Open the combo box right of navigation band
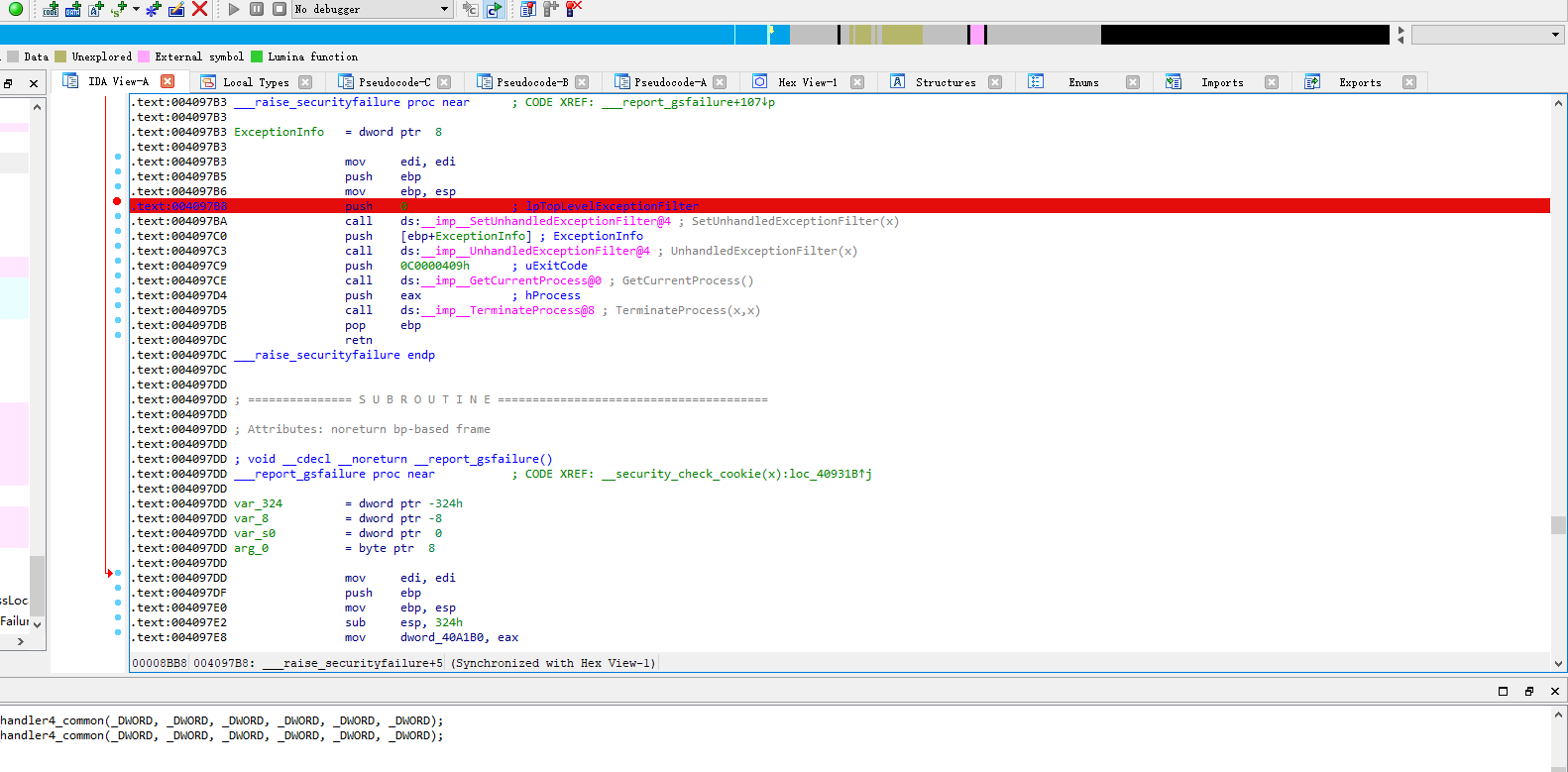 coord(1487,35)
